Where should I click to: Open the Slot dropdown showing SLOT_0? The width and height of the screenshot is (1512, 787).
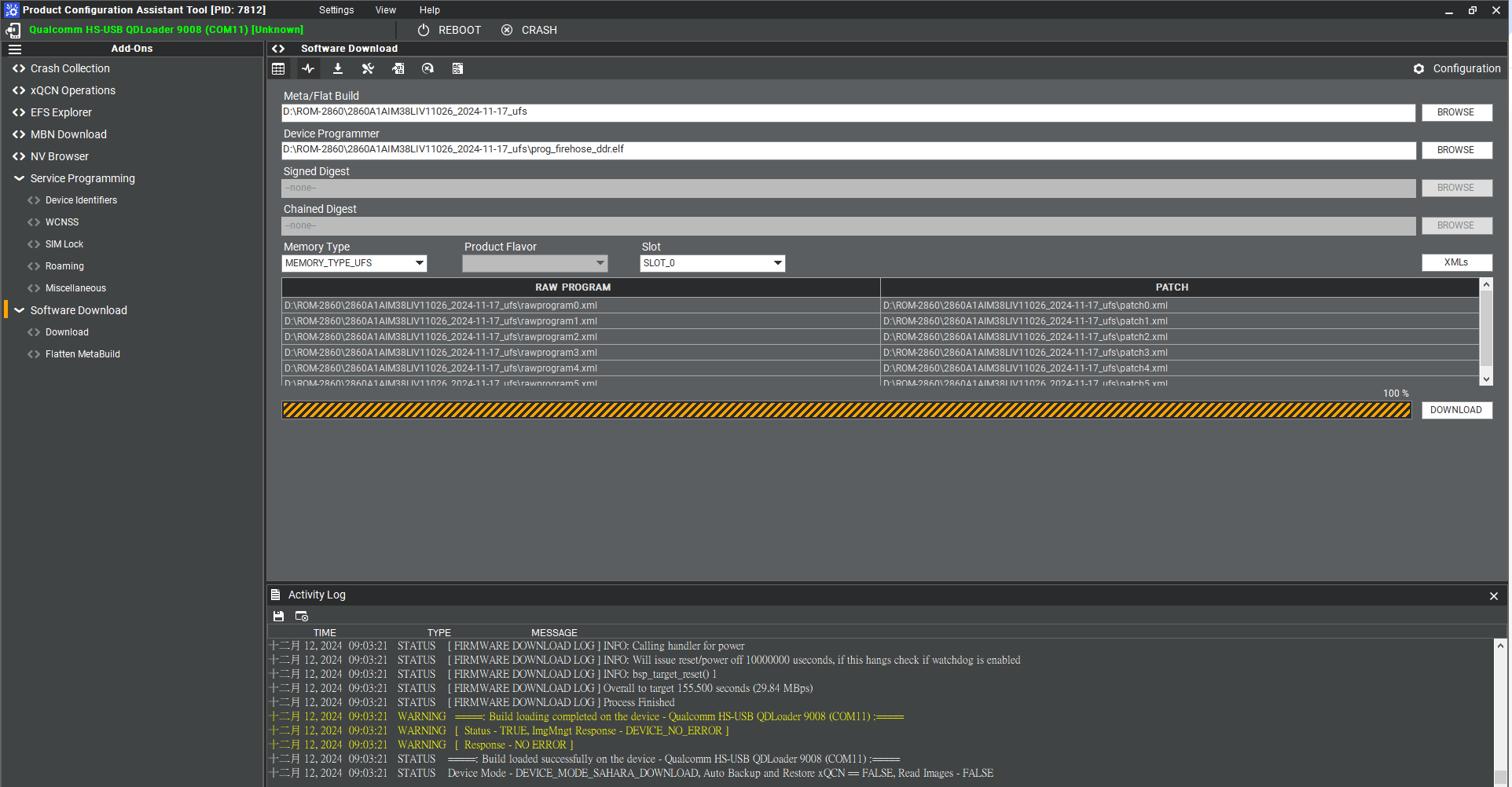pyautogui.click(x=712, y=263)
